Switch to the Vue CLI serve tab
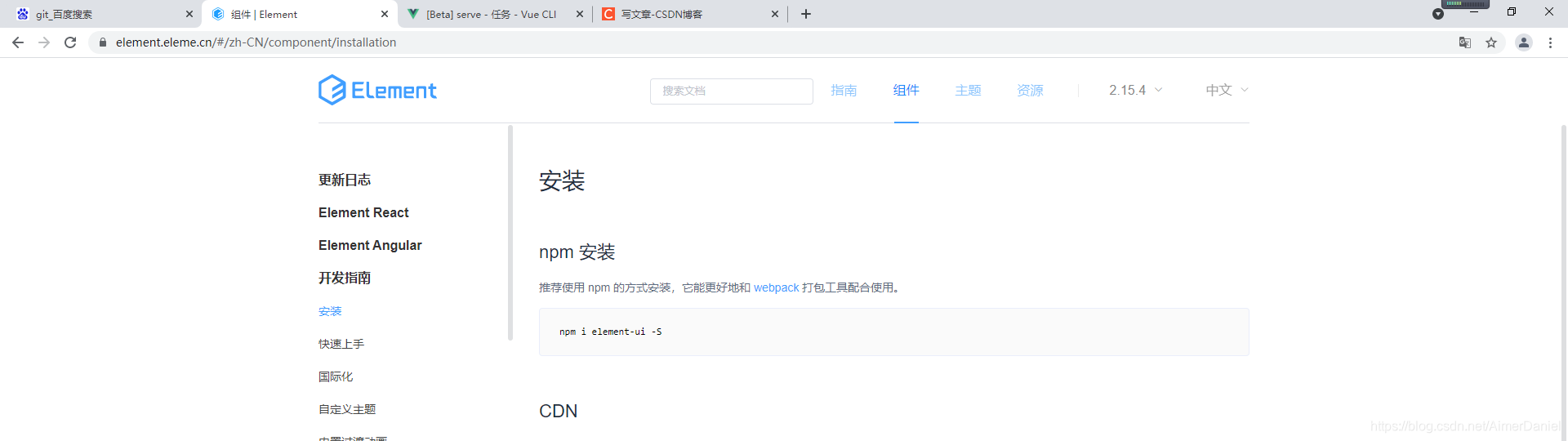 (x=495, y=14)
